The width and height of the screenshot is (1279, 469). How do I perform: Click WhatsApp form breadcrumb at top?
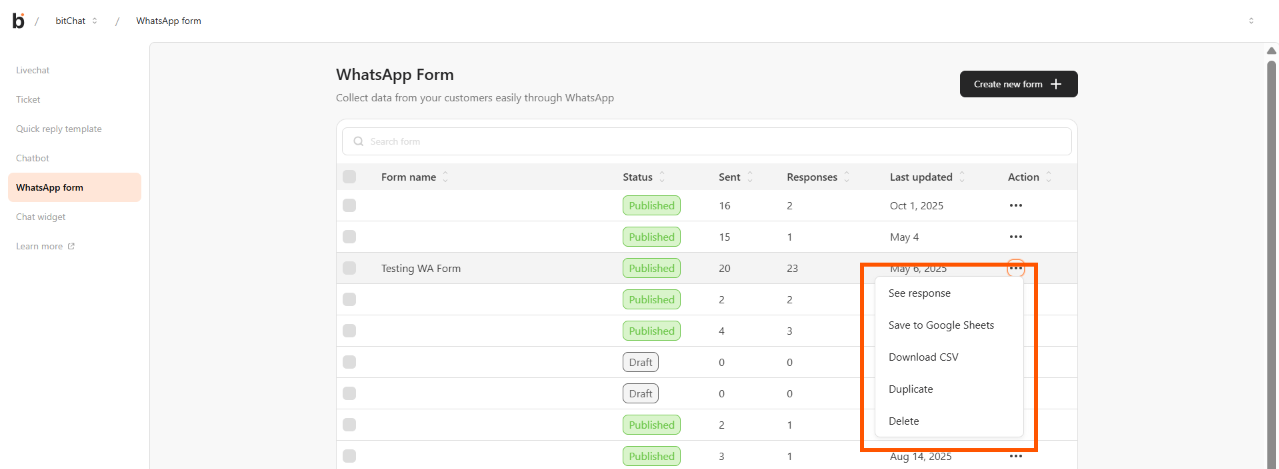168,21
